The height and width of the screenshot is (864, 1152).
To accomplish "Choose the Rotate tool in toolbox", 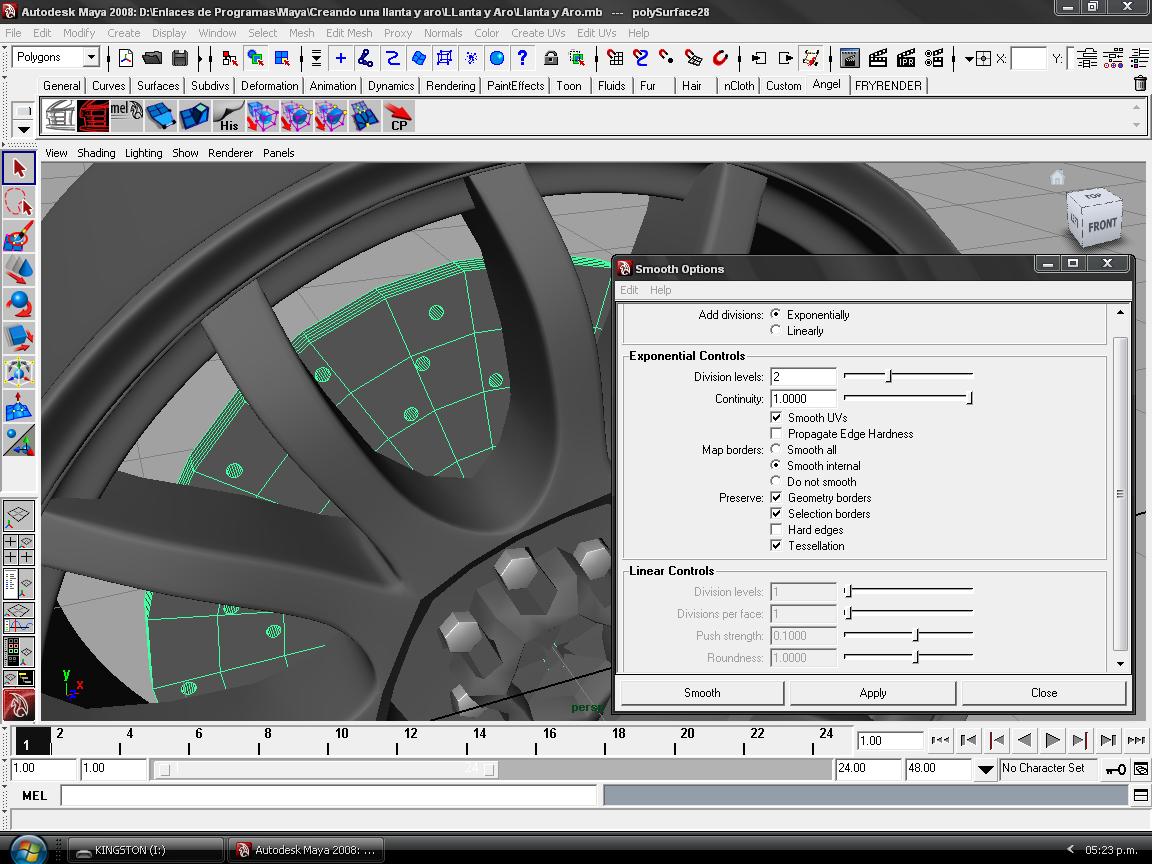I will [x=19, y=303].
